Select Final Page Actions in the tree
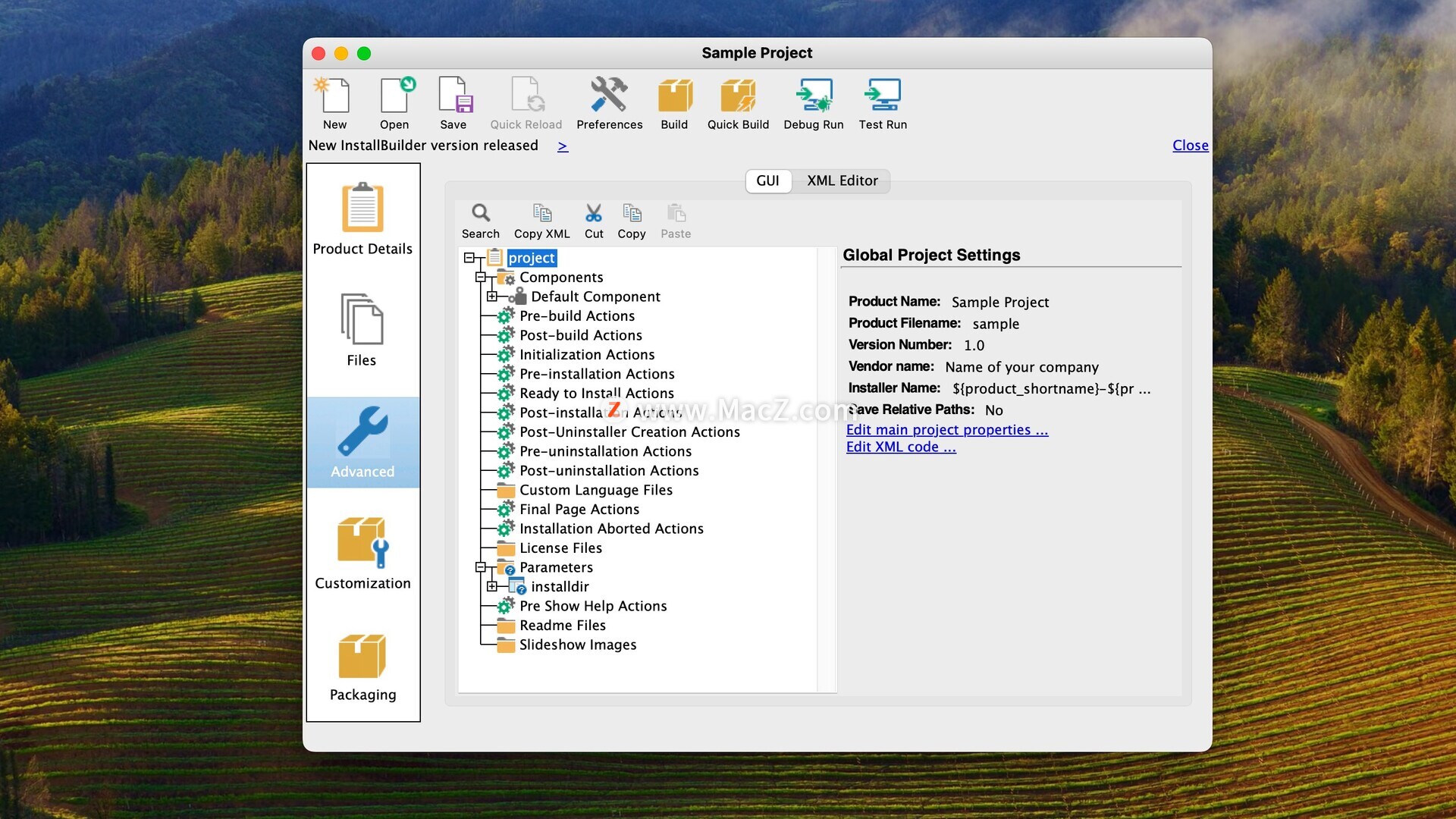Screen dimensions: 1456x819 [579, 510]
